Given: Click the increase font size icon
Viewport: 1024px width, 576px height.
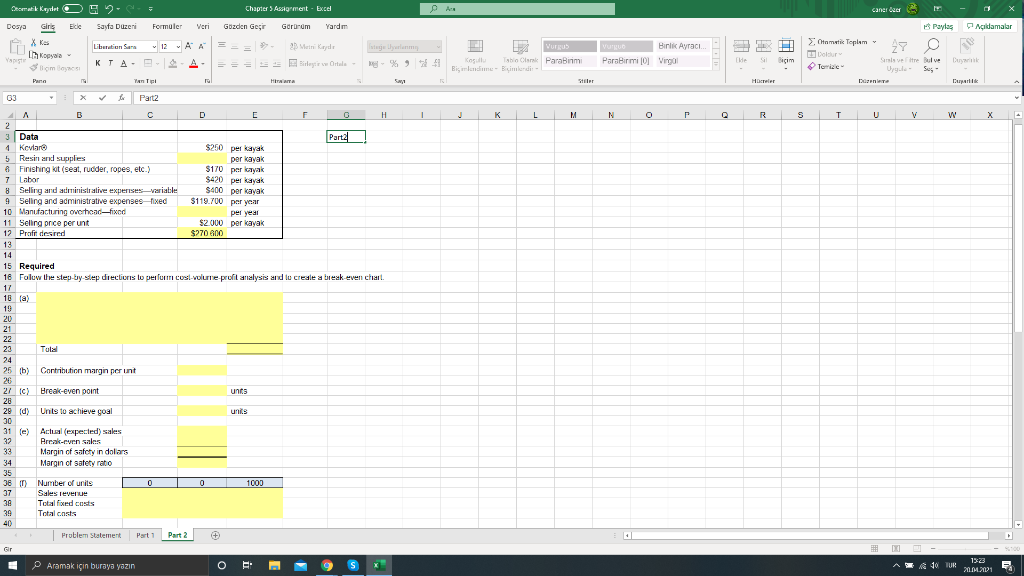Looking at the screenshot, I should (x=189, y=46).
